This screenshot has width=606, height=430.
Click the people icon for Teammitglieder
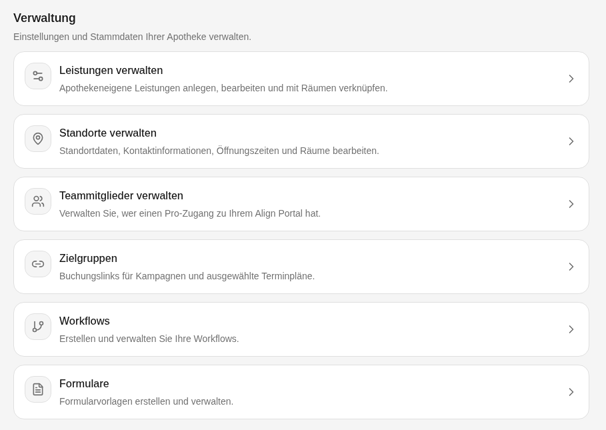38,201
